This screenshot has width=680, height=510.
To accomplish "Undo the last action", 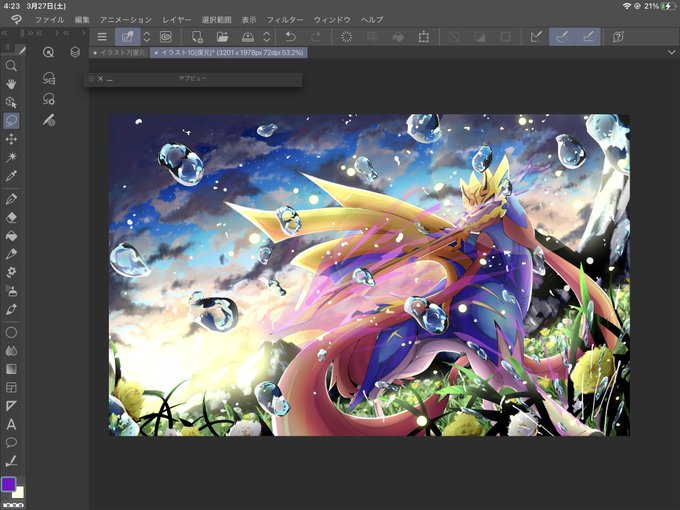I will click(291, 37).
